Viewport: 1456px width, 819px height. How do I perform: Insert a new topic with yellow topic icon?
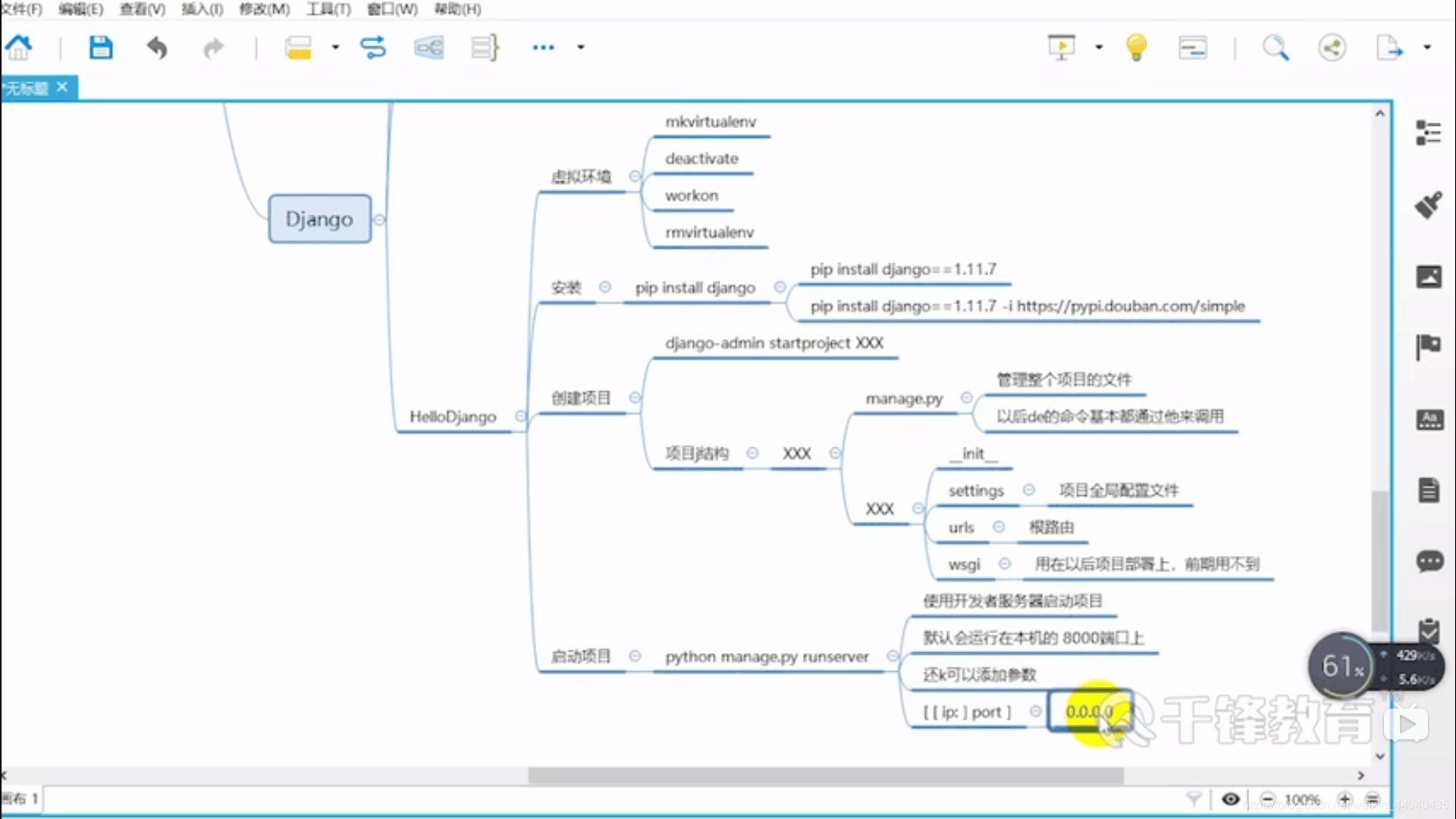coord(298,48)
